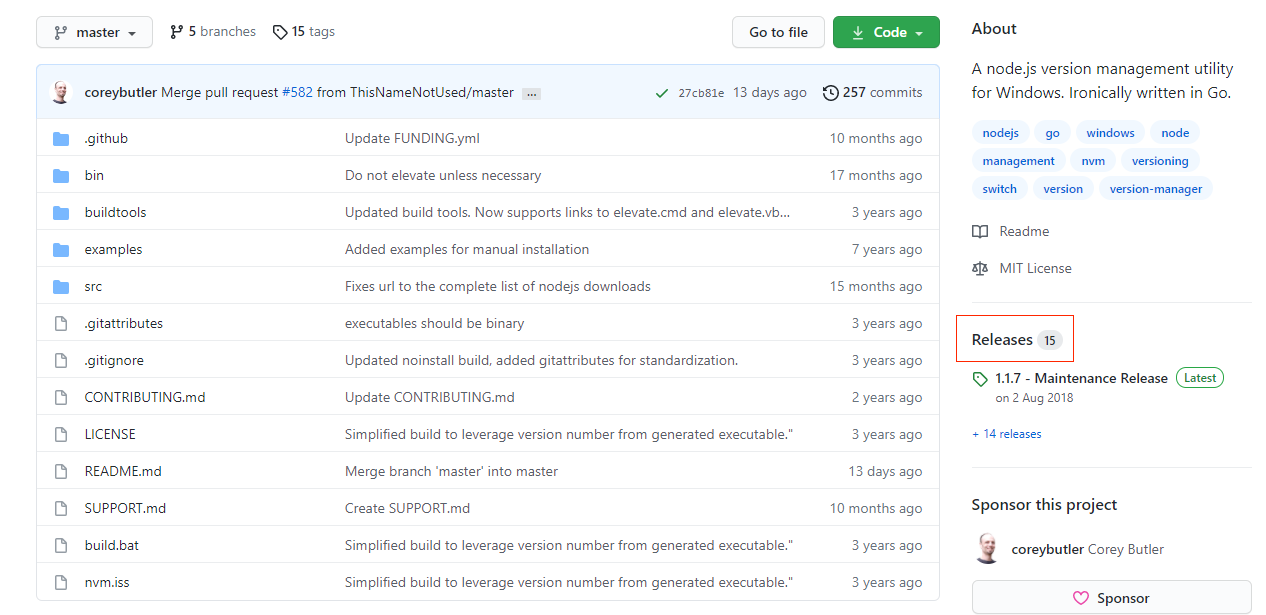The height and width of the screenshot is (615, 1266).
Task: Select the node topic tag
Action: [1175, 133]
